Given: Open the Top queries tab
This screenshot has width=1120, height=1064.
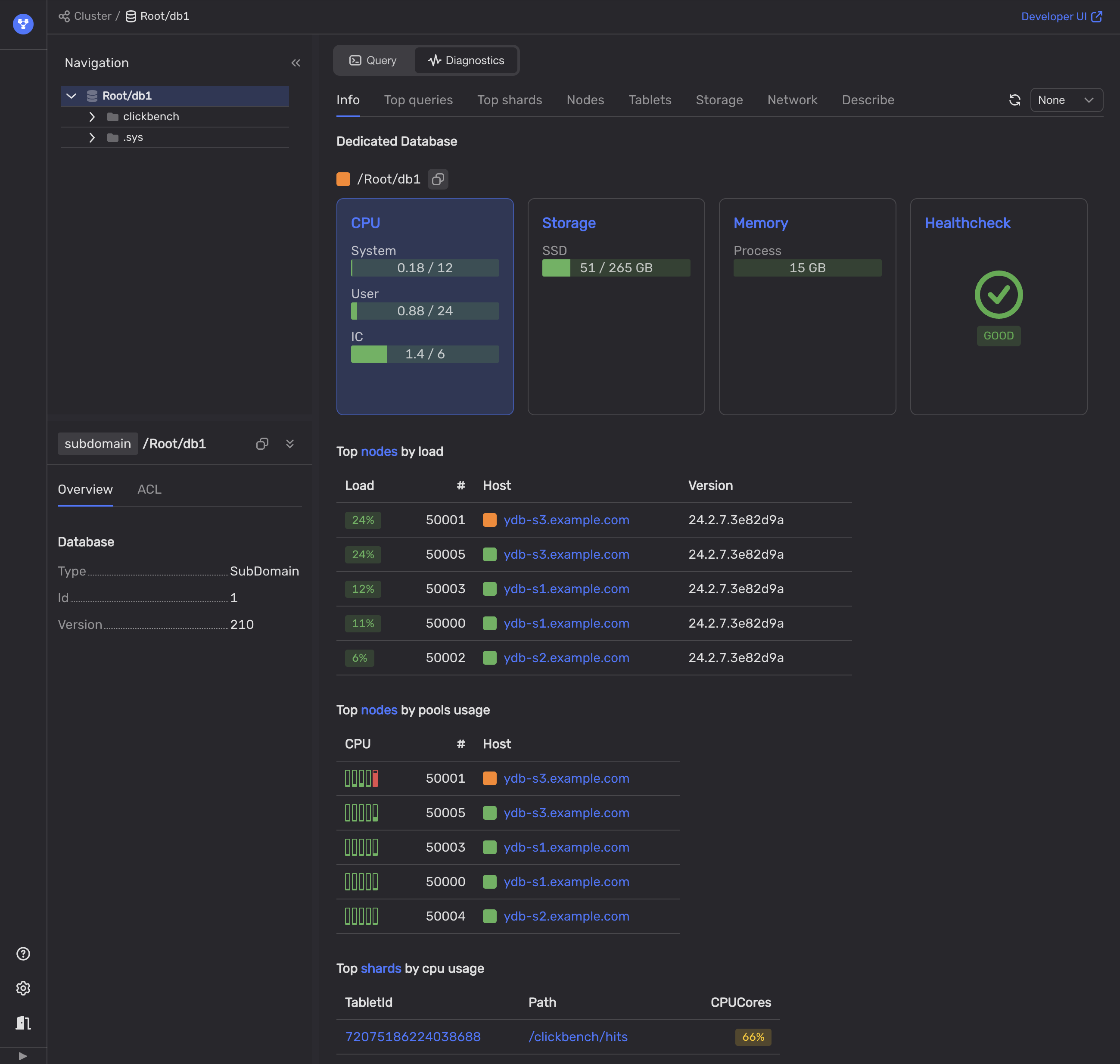Looking at the screenshot, I should pos(418,100).
